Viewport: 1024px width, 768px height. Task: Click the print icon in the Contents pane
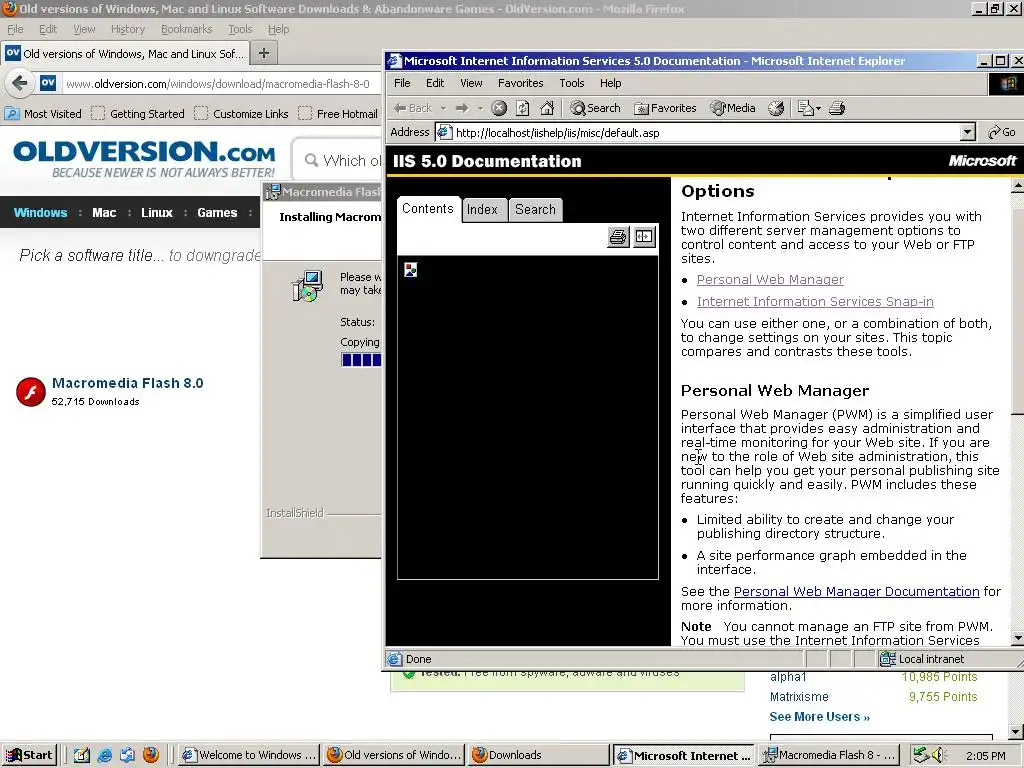(618, 237)
